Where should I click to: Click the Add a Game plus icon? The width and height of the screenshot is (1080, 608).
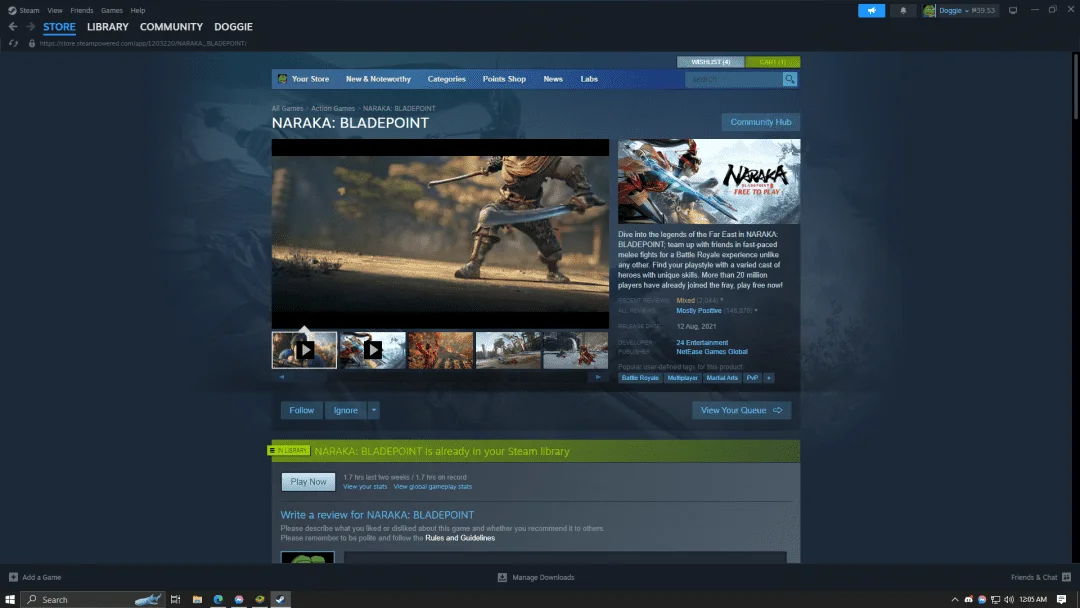click(x=13, y=577)
